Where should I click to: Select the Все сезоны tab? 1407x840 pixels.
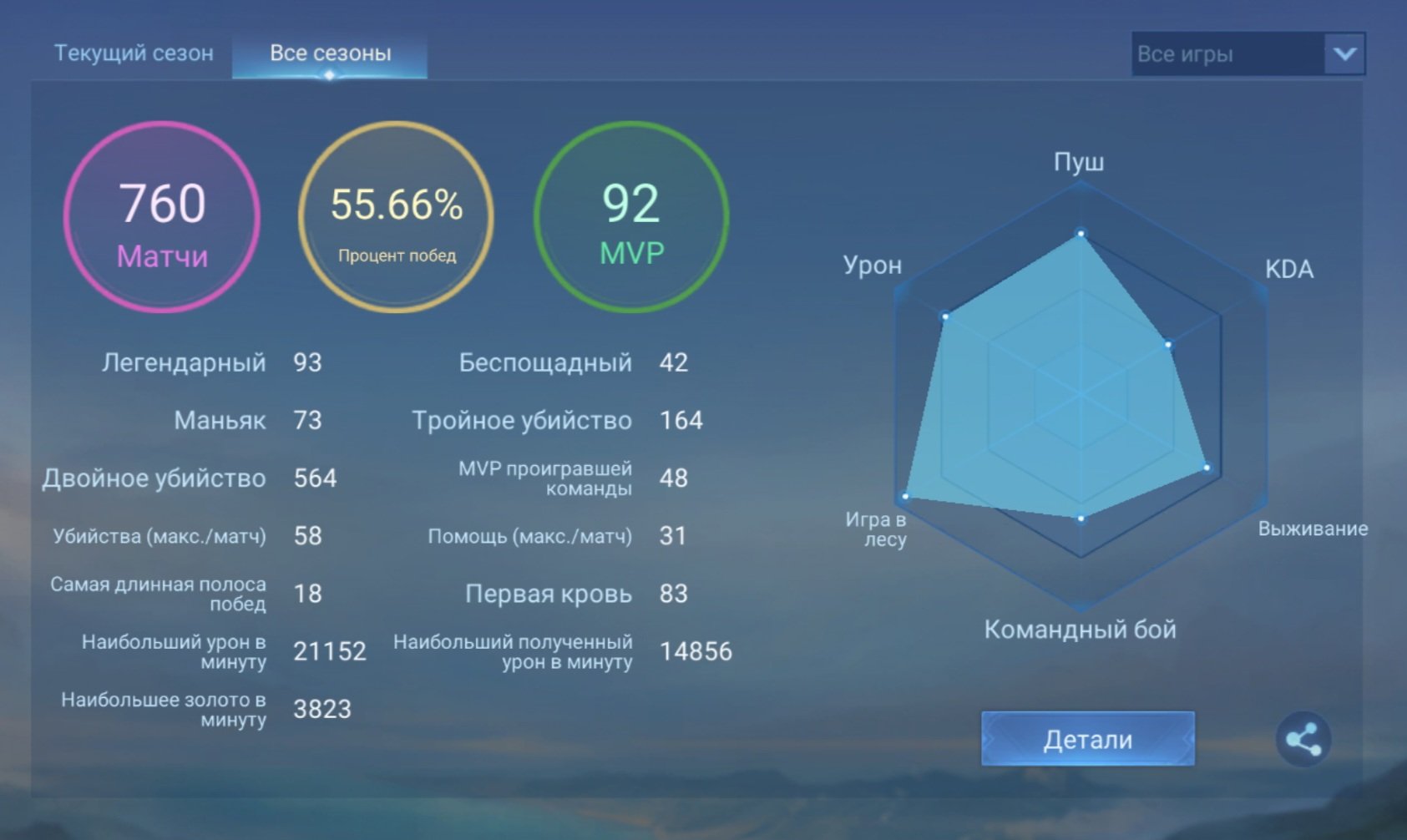click(330, 53)
